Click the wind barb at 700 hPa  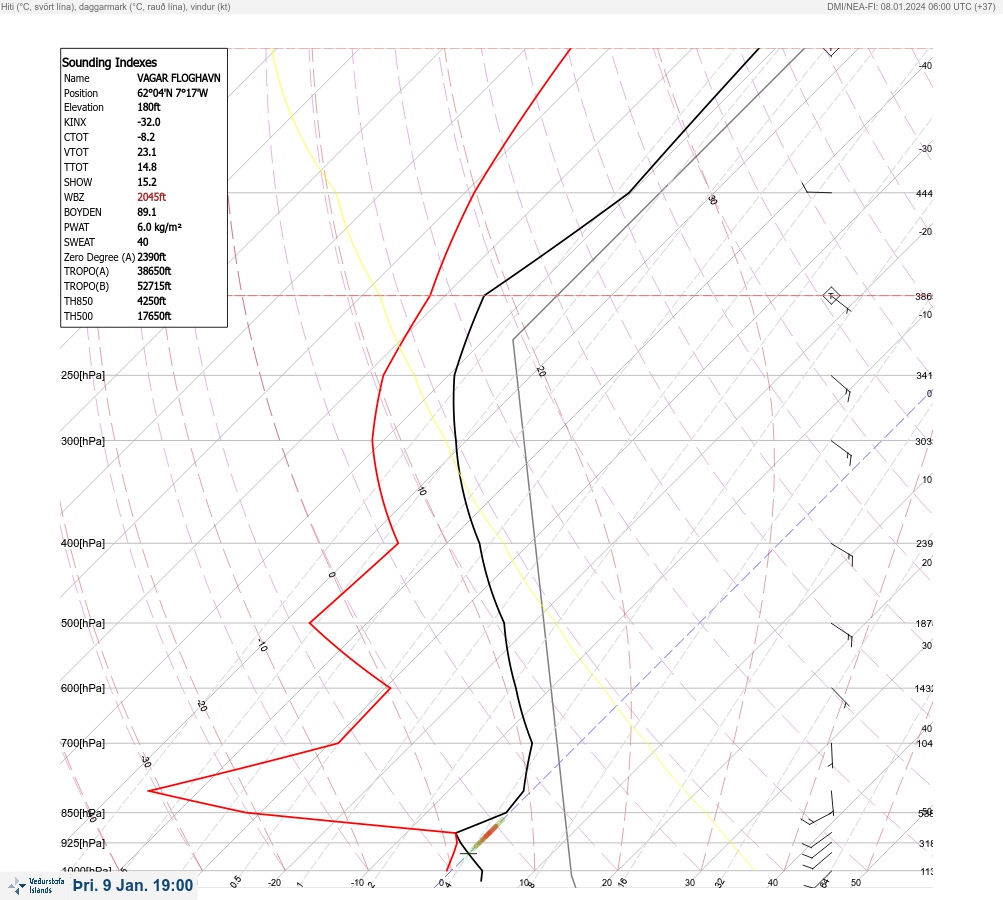pos(832,755)
